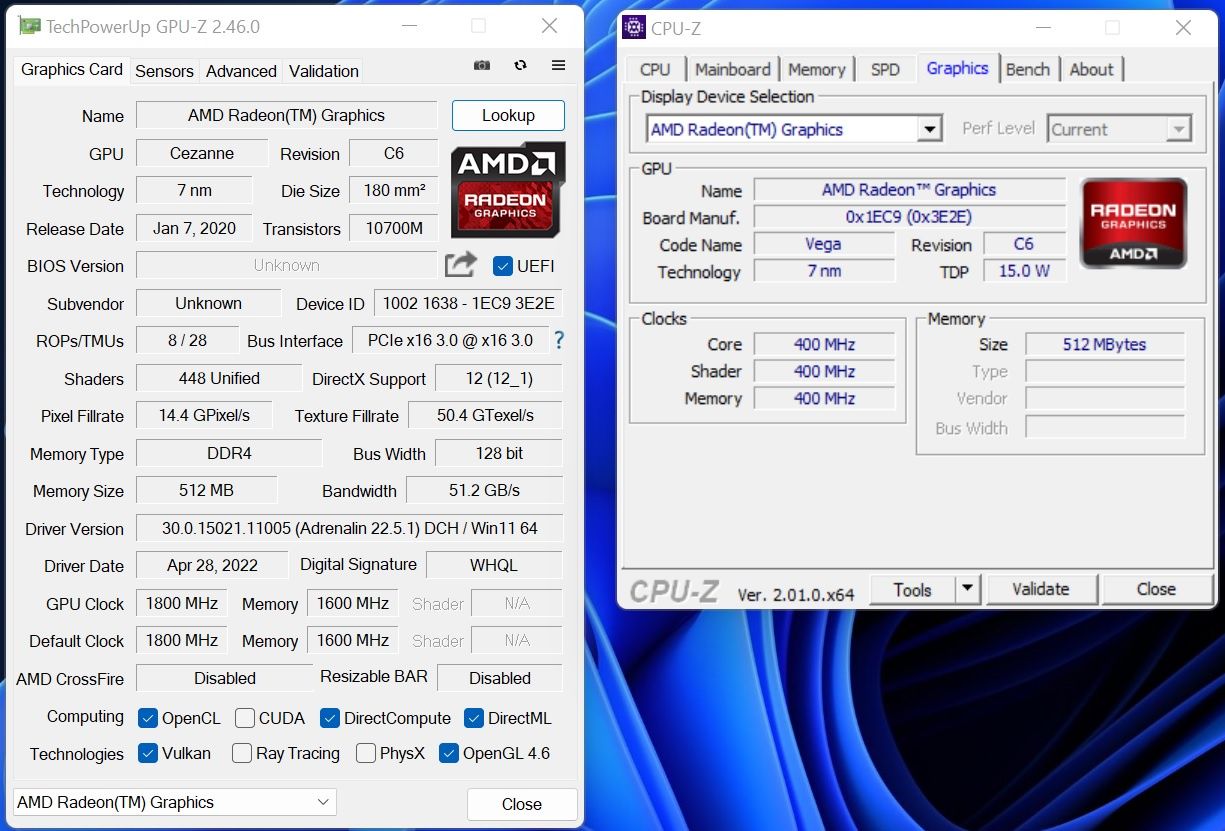Click the 512 MBytes memory size in CPU-Z
The image size is (1225, 831).
[1105, 344]
